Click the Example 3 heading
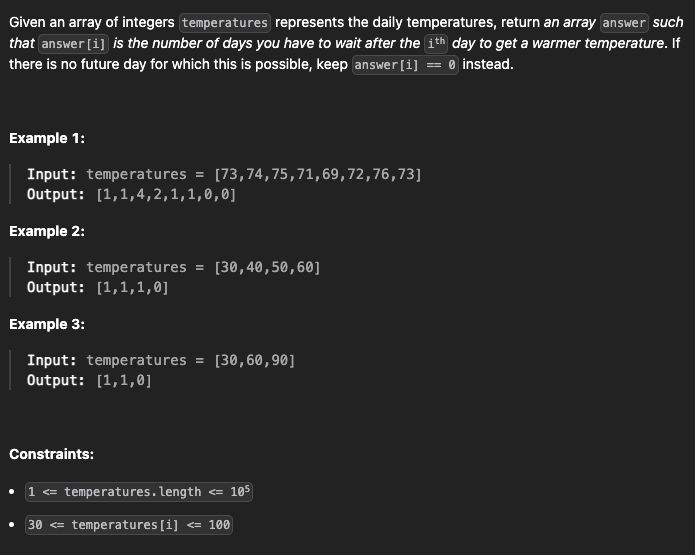 click(x=47, y=324)
